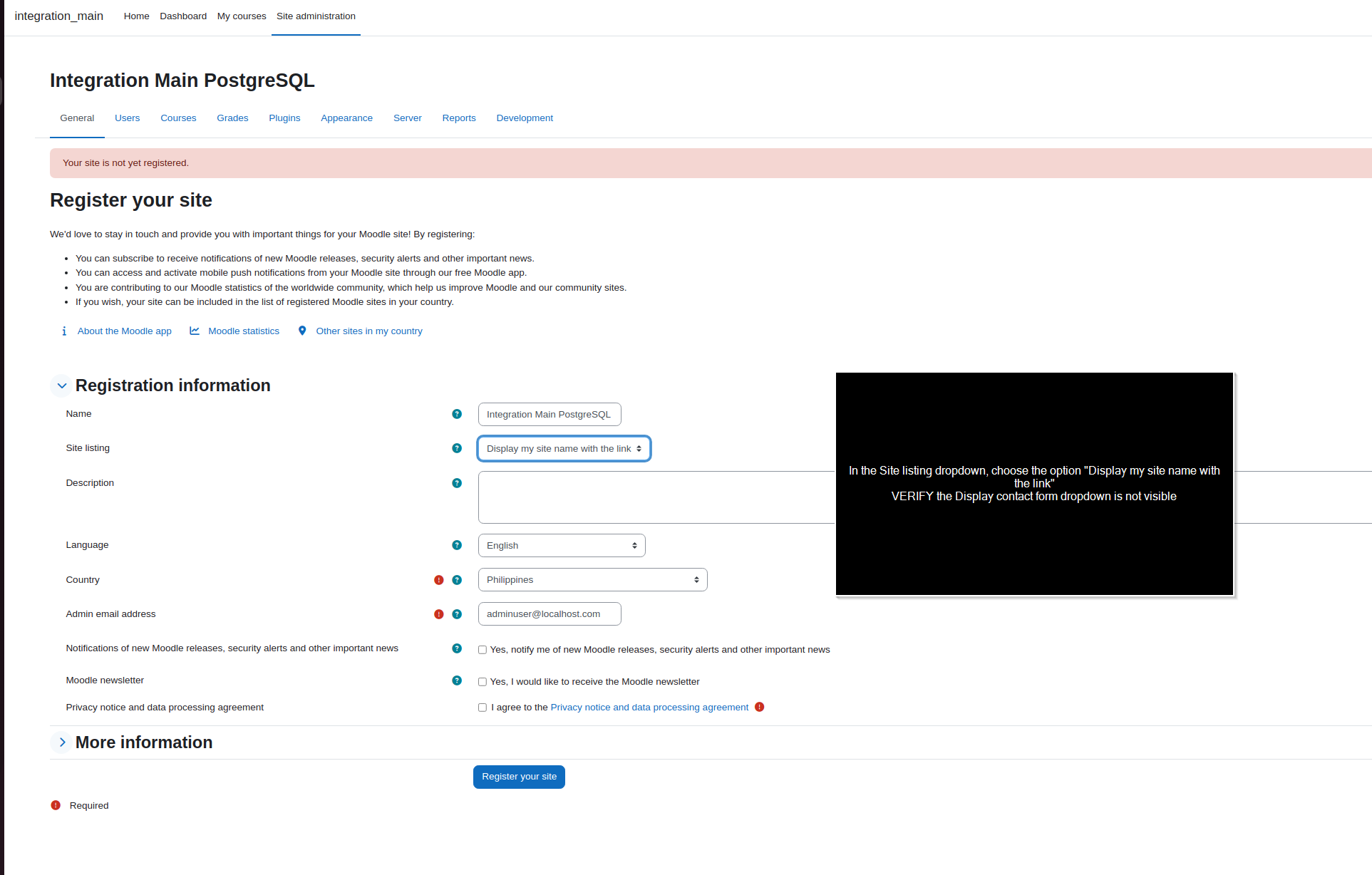The image size is (1372, 875).
Task: Click the 'Register your site' heading
Action: (131, 200)
